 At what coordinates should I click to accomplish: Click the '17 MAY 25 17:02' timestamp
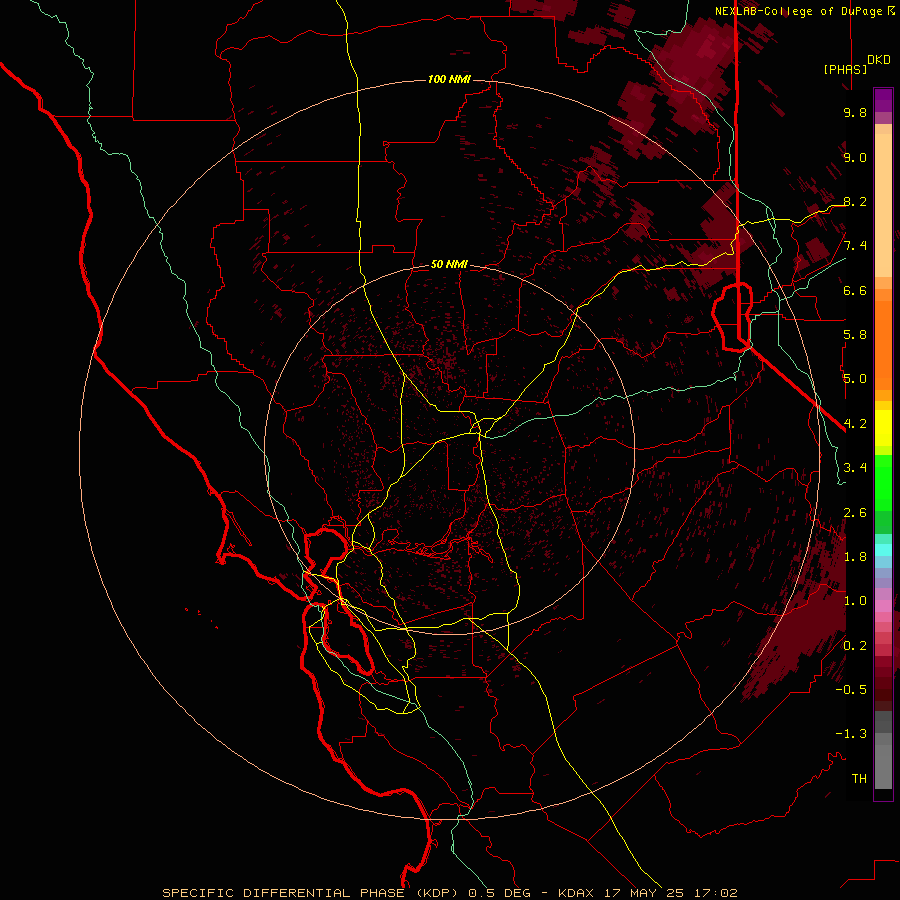[670, 893]
